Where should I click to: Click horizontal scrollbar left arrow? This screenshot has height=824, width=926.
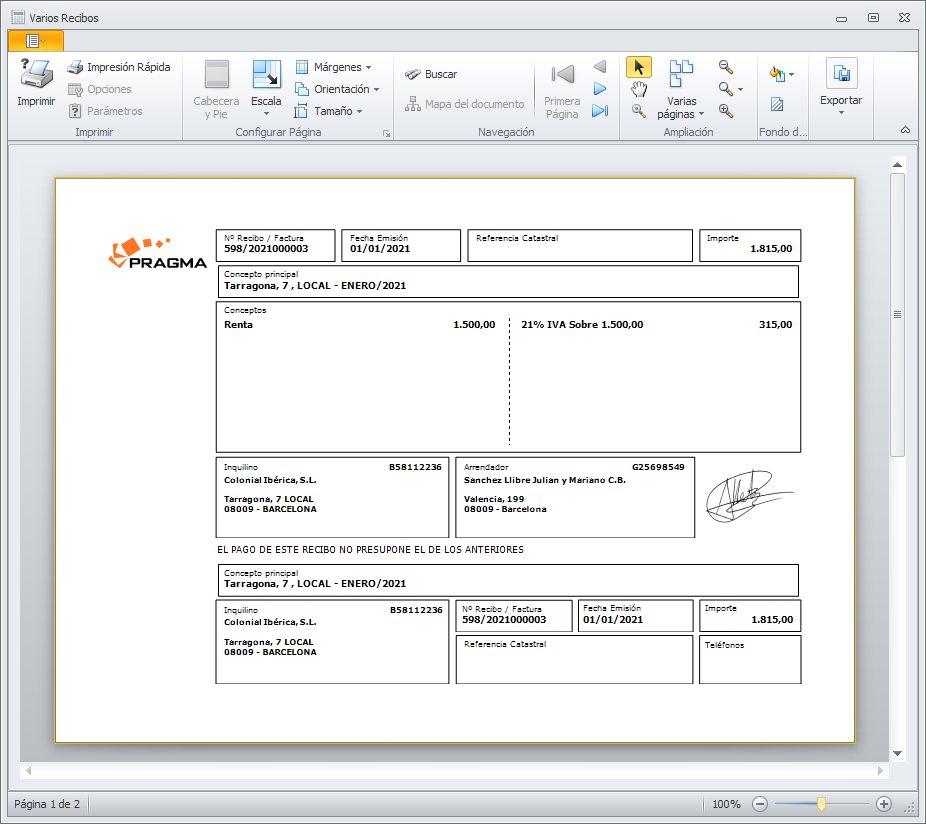point(28,770)
